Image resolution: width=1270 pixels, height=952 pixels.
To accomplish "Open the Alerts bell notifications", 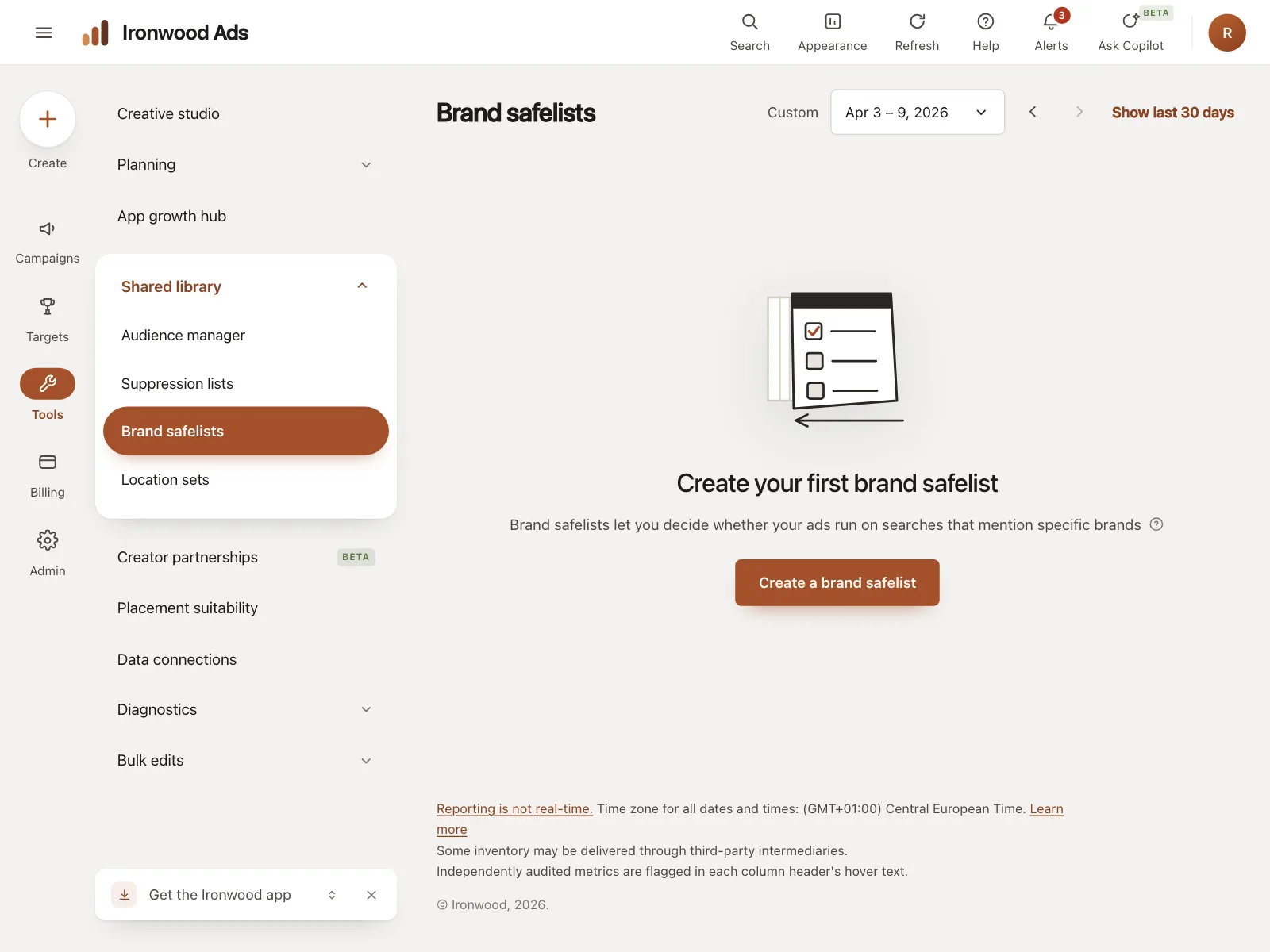I will click(x=1051, y=21).
